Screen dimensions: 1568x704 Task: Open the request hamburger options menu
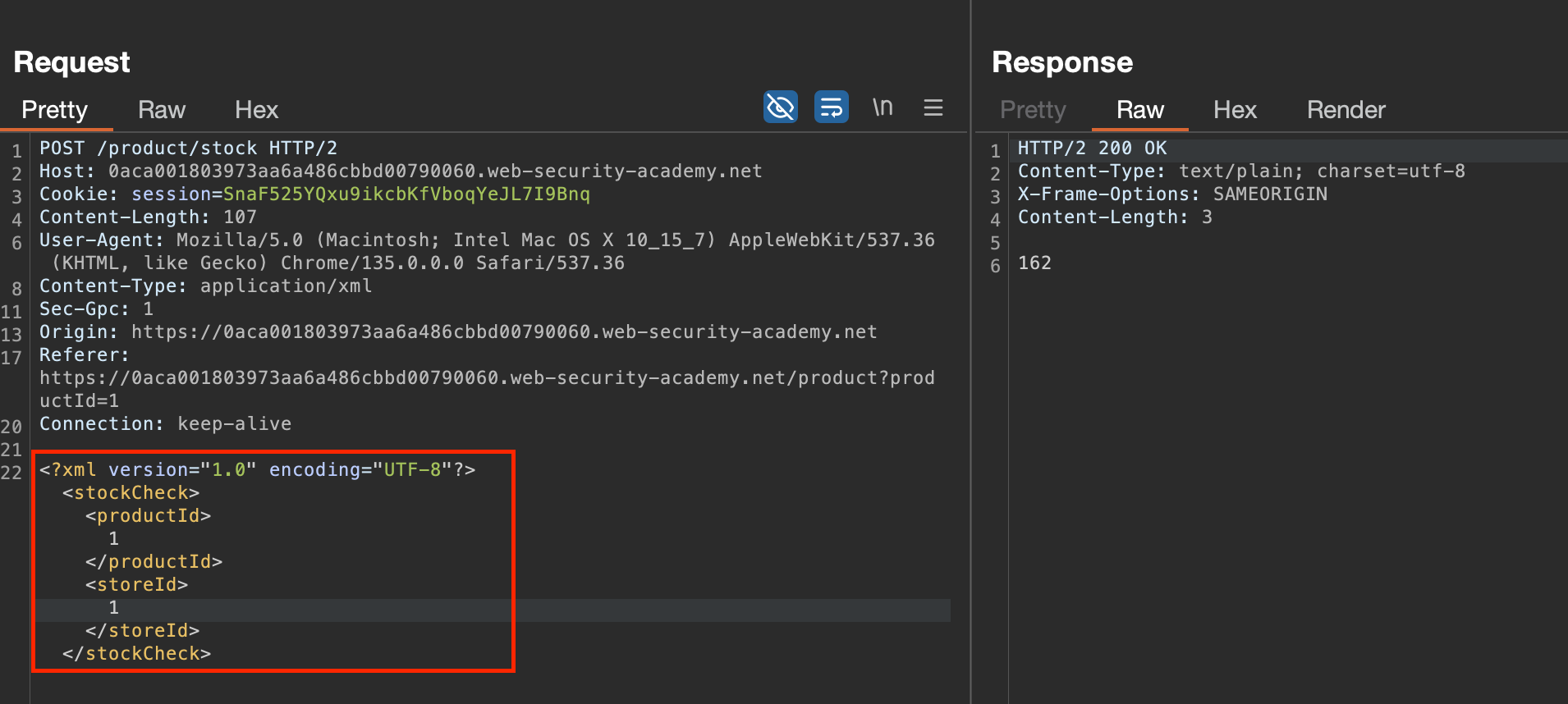[933, 107]
